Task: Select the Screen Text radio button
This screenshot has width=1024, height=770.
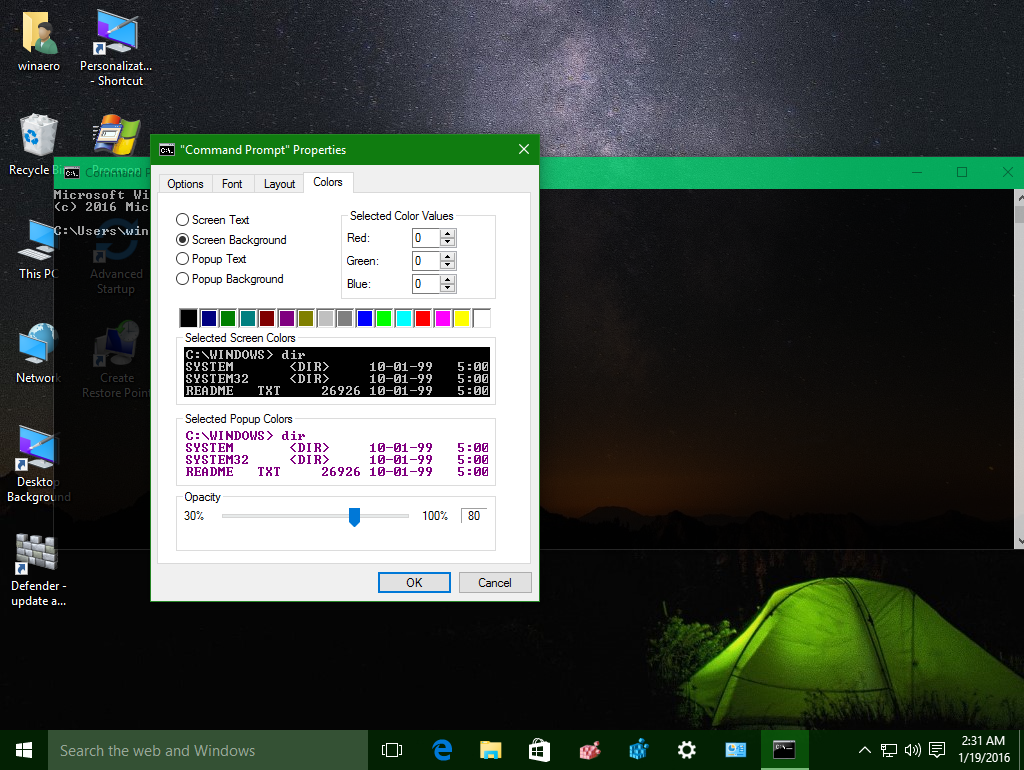Action: (183, 220)
